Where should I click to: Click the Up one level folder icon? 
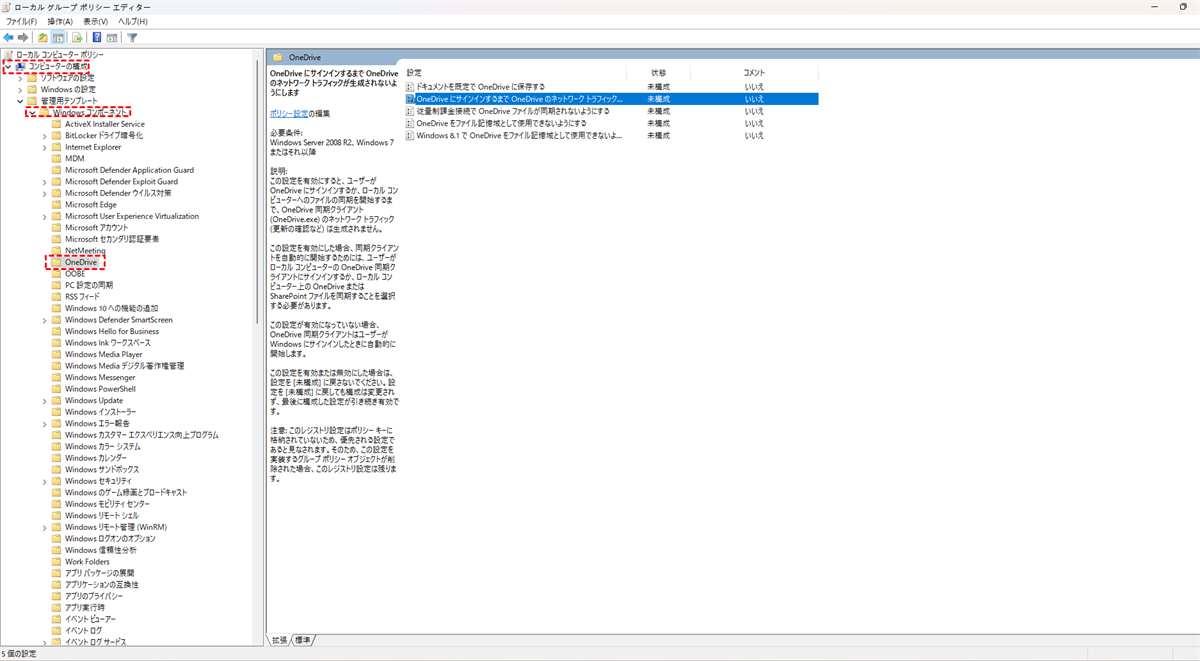click(x=43, y=37)
